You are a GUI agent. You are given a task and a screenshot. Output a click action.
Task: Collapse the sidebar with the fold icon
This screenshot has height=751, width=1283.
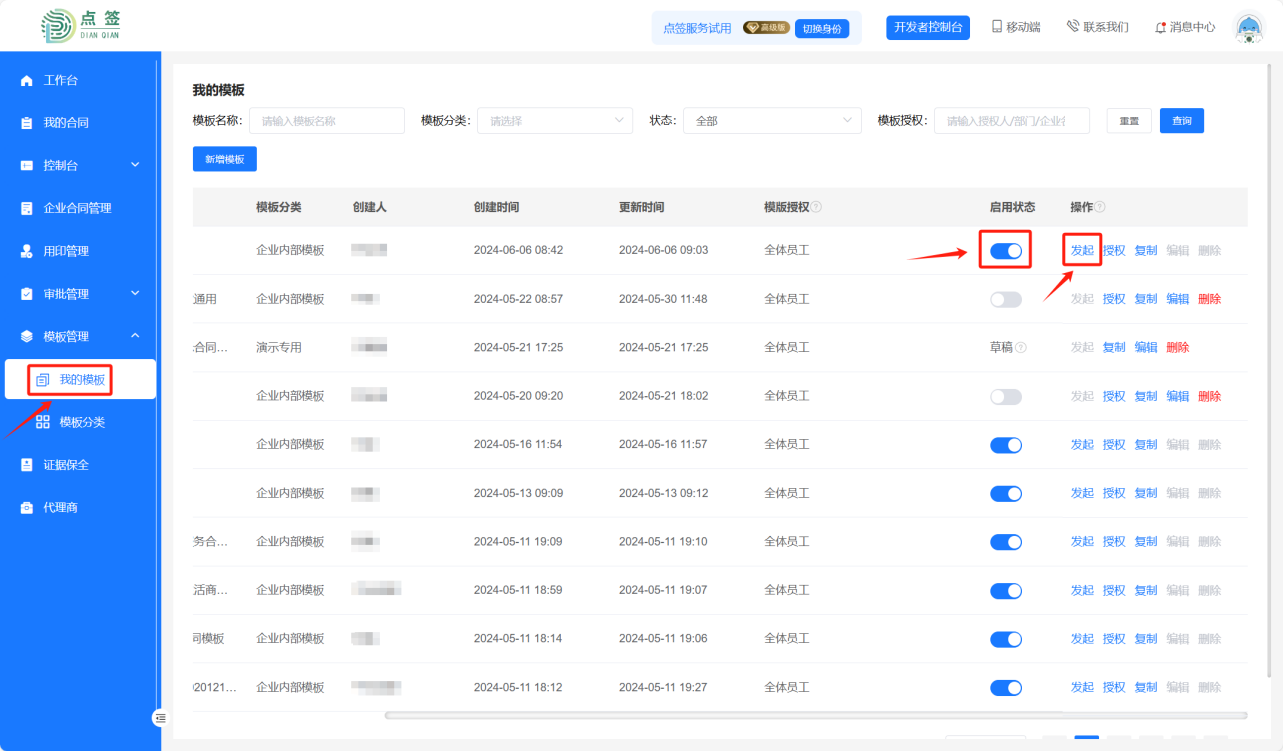click(160, 718)
